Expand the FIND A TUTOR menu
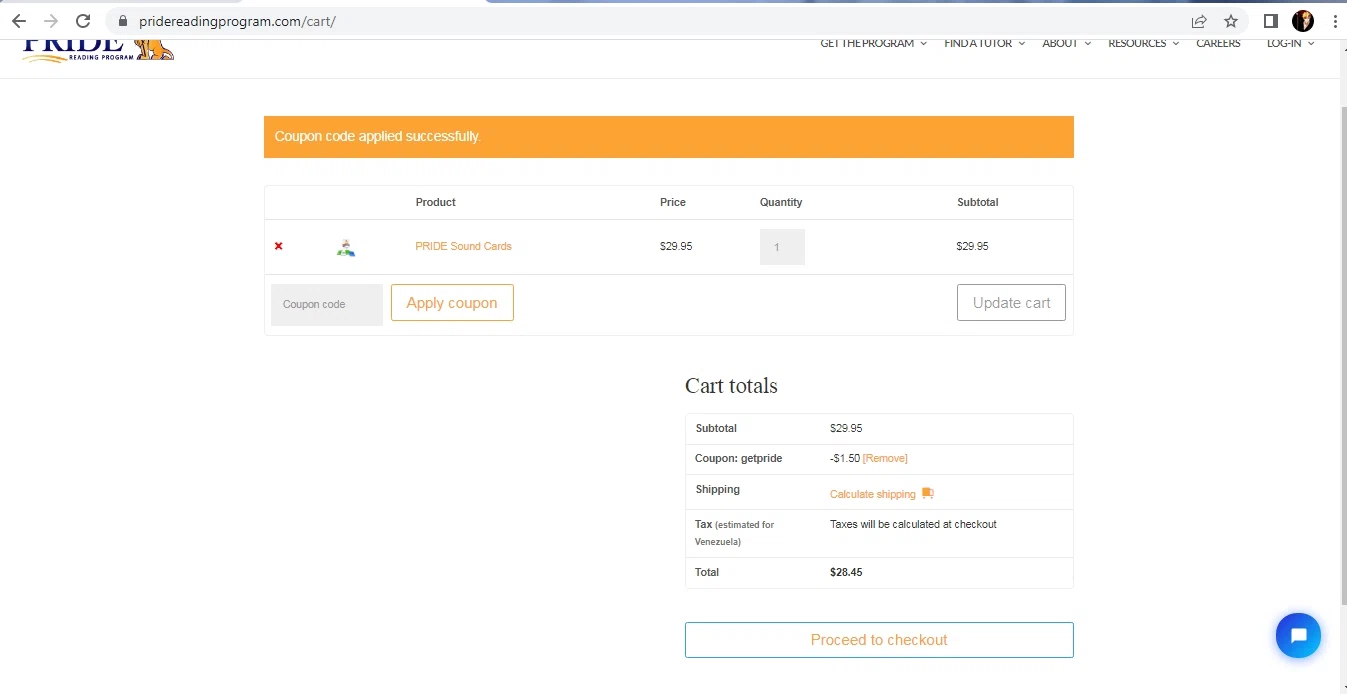The width and height of the screenshot is (1347, 694). coord(984,43)
